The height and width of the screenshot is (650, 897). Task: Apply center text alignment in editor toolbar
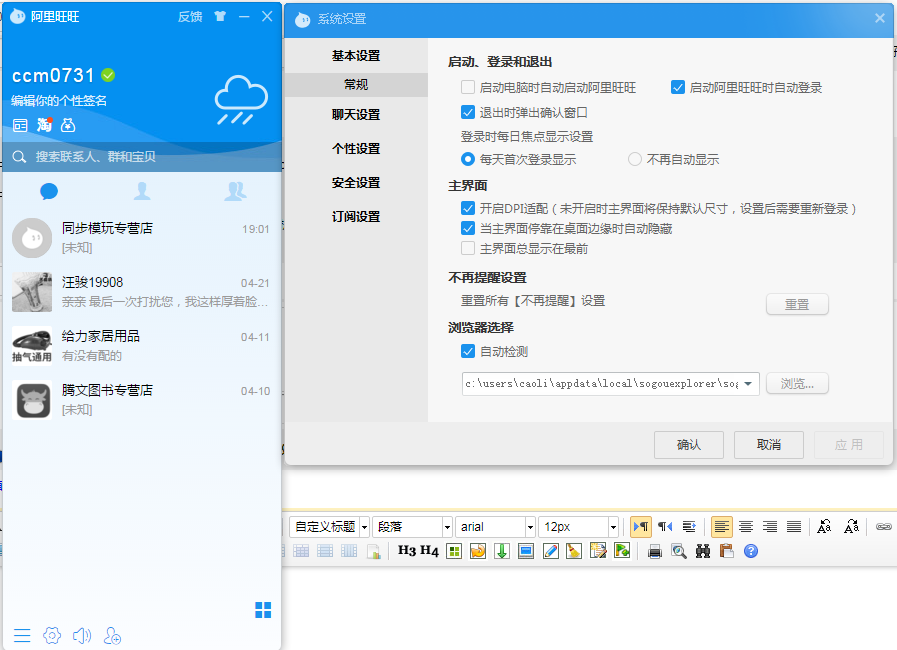tap(746, 526)
